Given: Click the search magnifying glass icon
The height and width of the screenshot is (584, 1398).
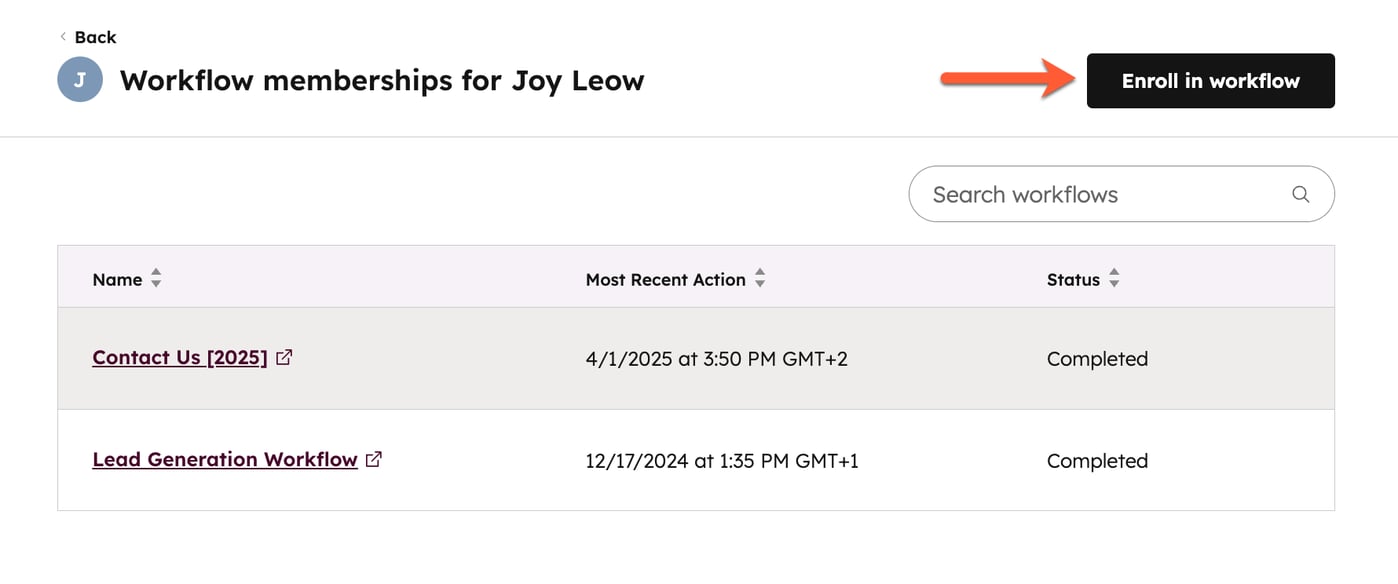Looking at the screenshot, I should tap(1300, 194).
